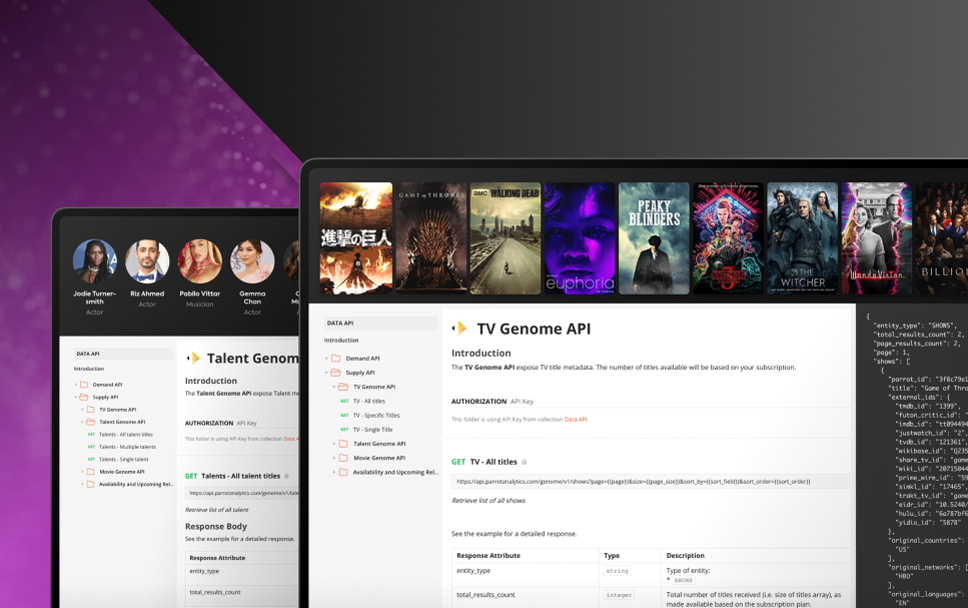
Task: Click the talent endpoint URL field
Action: click(x=241, y=493)
